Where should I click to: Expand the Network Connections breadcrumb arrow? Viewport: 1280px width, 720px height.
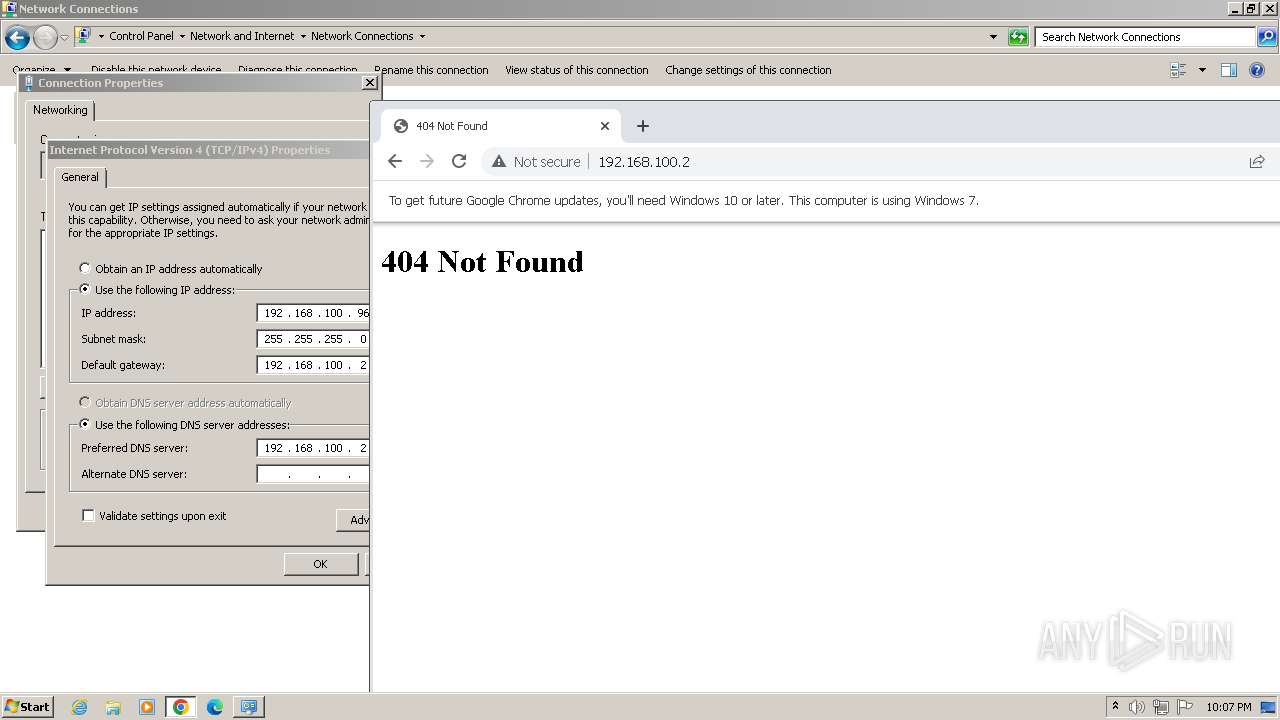tap(422, 36)
